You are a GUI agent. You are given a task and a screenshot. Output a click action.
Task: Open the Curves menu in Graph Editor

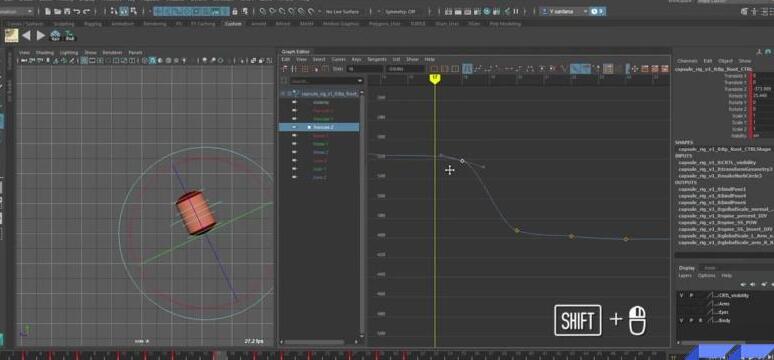(x=338, y=59)
